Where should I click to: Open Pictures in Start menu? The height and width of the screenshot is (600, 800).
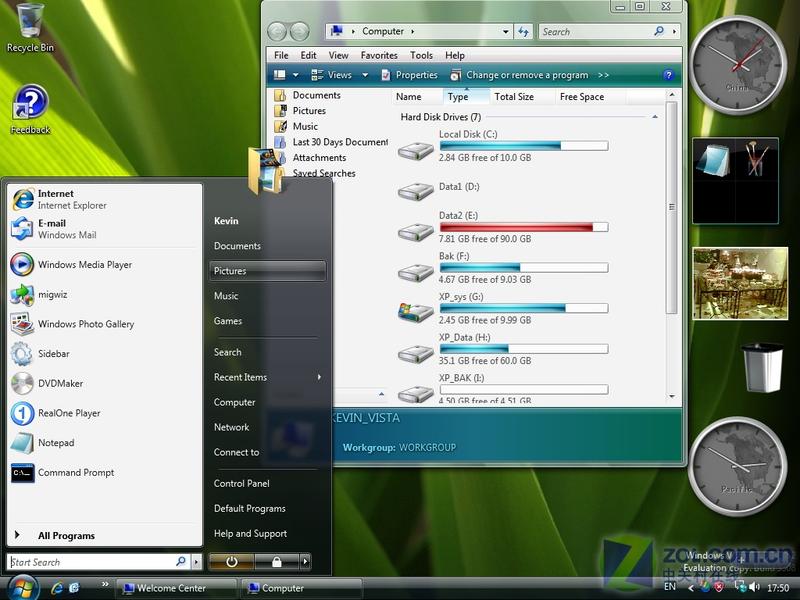pyautogui.click(x=267, y=271)
